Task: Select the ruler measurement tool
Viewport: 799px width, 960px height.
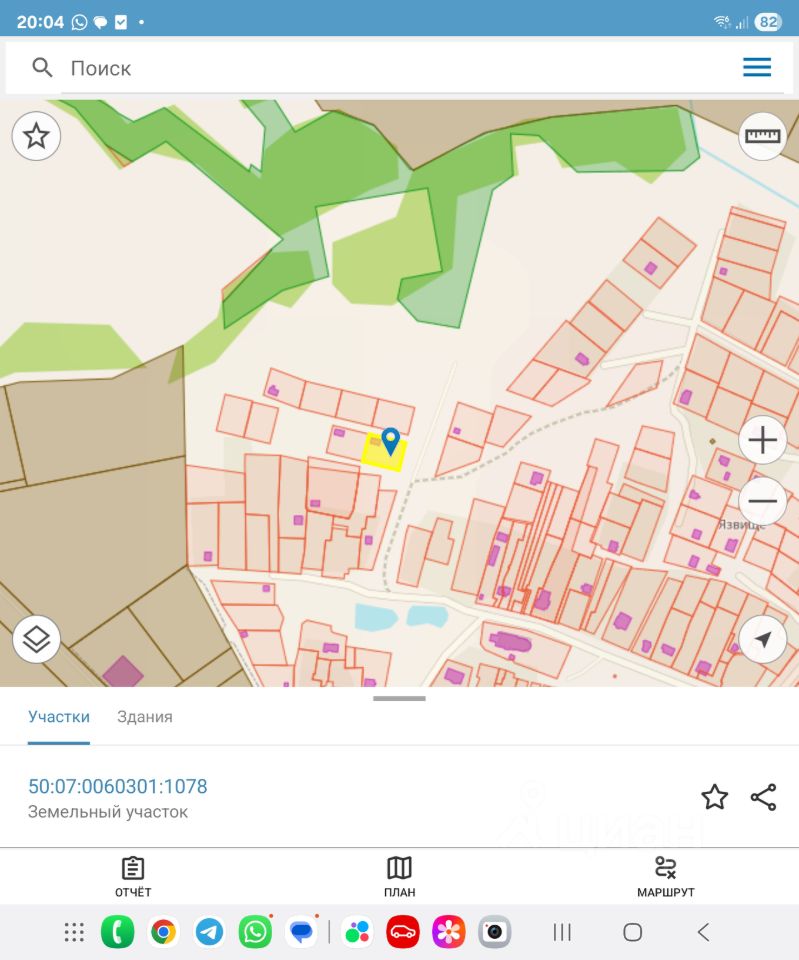Action: coord(762,136)
